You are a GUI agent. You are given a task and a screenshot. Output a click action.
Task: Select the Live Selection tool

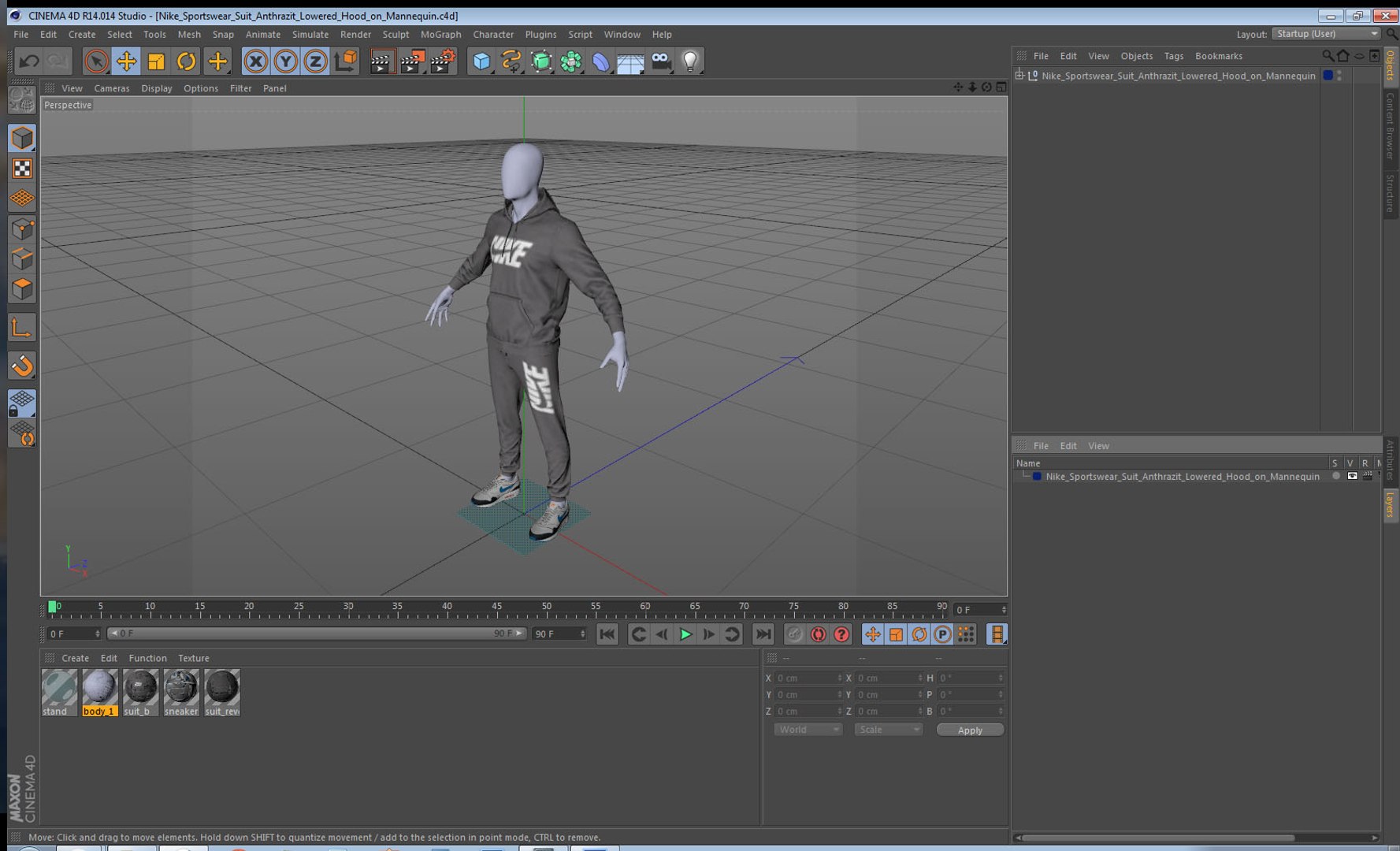point(96,61)
